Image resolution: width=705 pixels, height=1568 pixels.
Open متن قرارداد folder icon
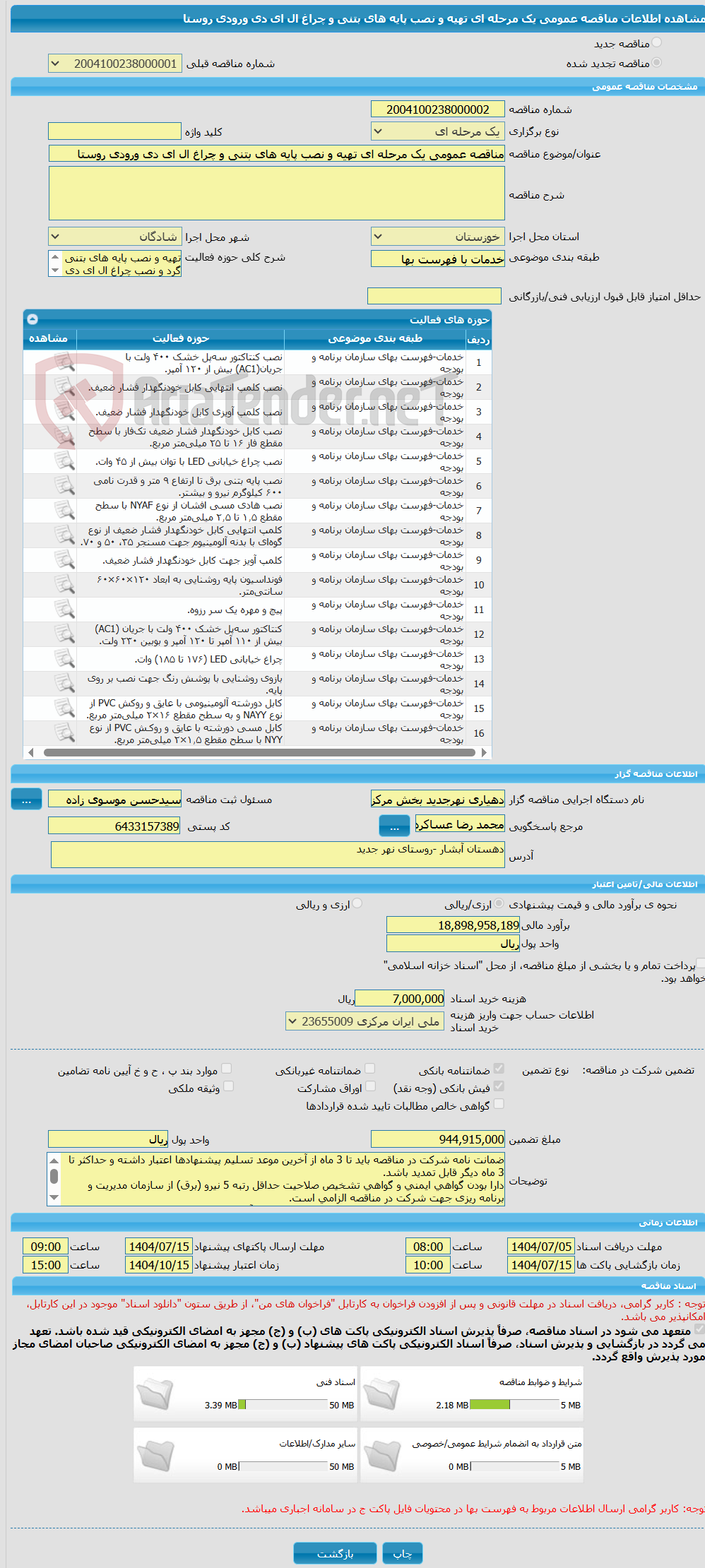click(381, 1455)
